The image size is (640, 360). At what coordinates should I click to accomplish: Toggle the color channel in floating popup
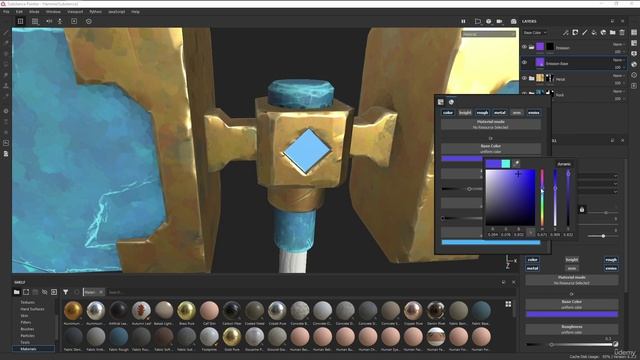tap(448, 113)
